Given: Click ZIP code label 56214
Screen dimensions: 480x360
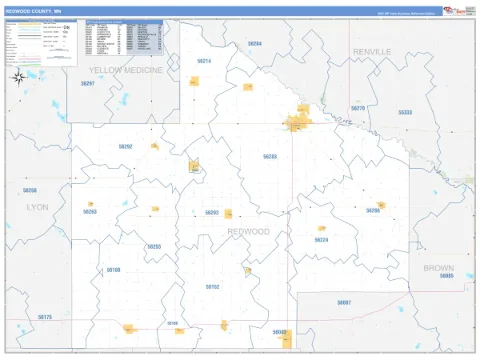Looking at the screenshot, I should pos(204,61).
